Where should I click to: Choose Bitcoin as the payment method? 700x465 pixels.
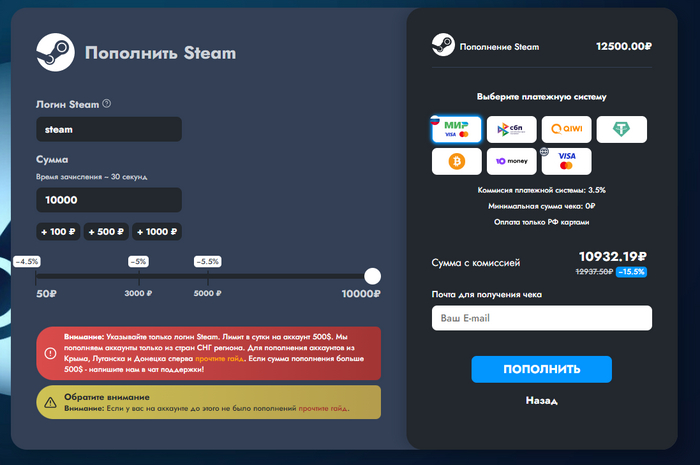pos(456,161)
